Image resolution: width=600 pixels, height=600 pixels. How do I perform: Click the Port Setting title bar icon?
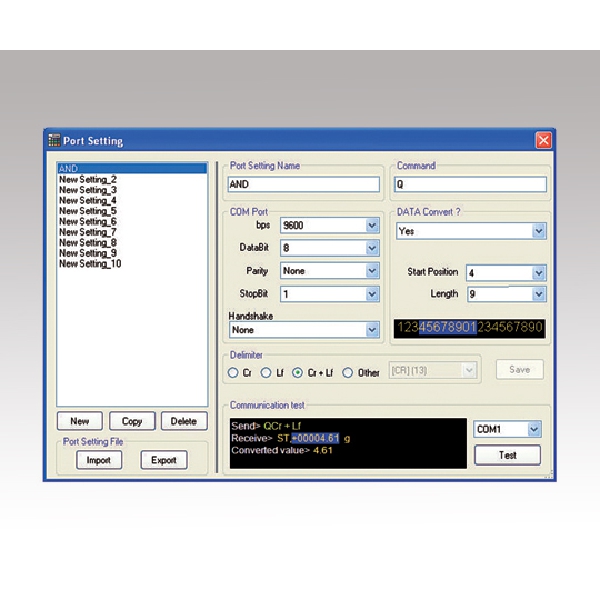pos(55,140)
